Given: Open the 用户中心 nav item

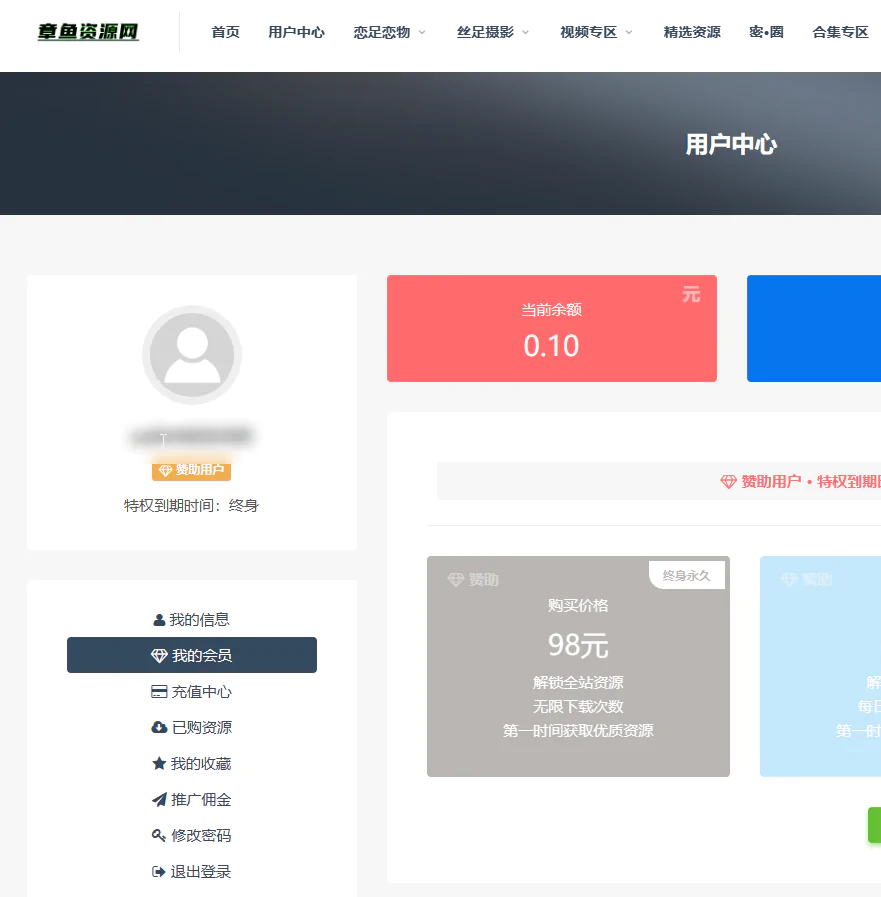Looking at the screenshot, I should 296,32.
